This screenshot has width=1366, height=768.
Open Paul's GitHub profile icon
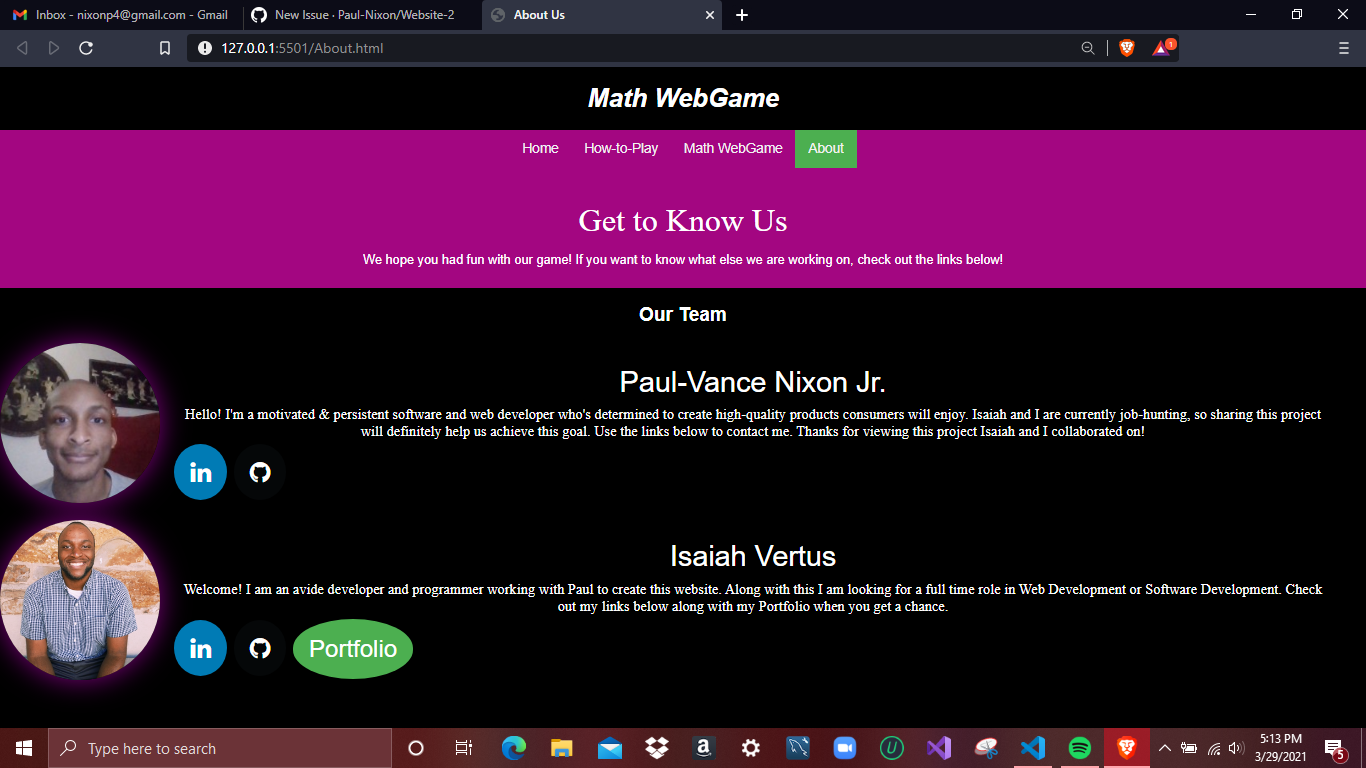point(259,472)
